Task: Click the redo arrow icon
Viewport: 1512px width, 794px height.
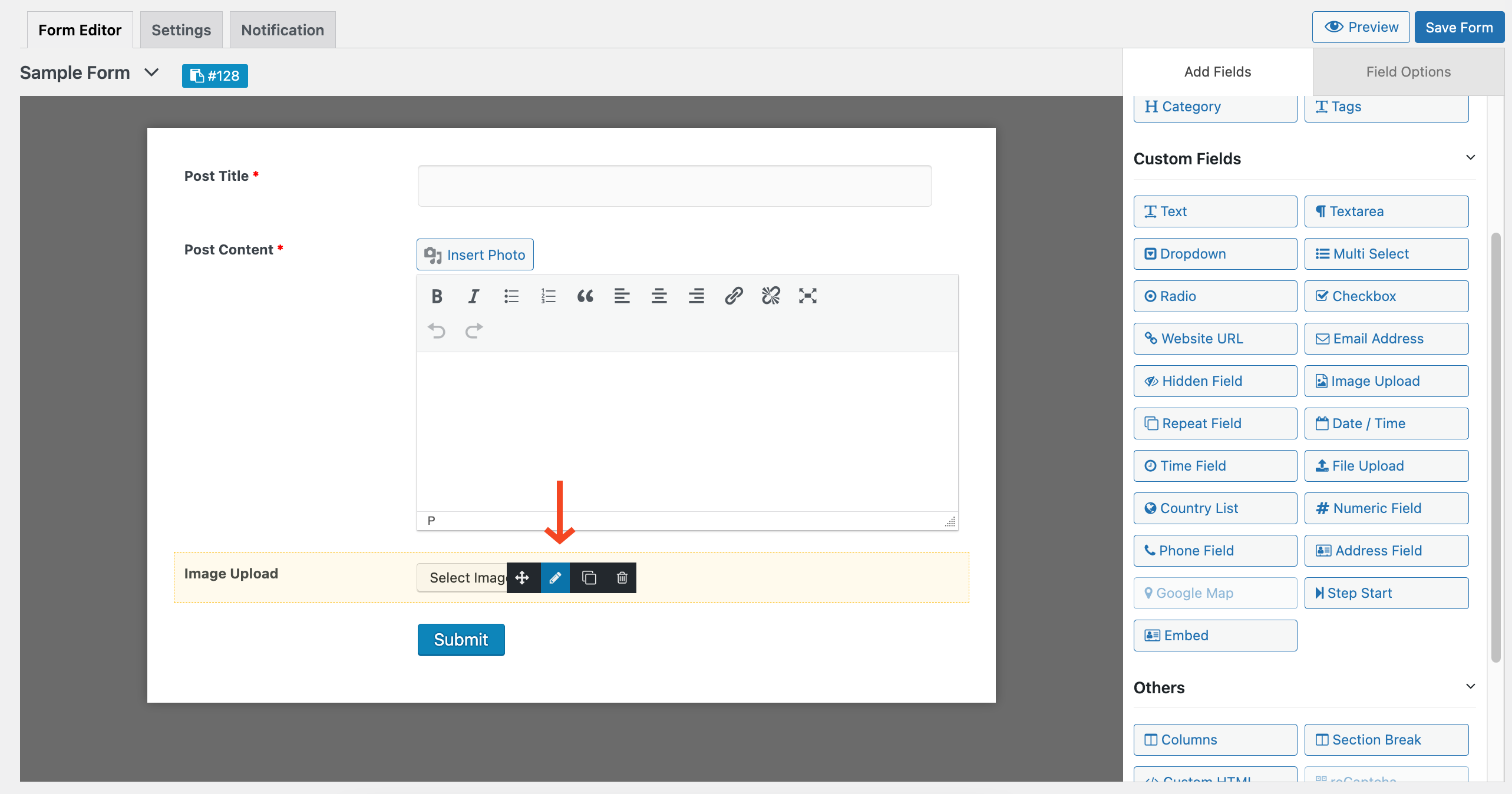Action: tap(474, 330)
